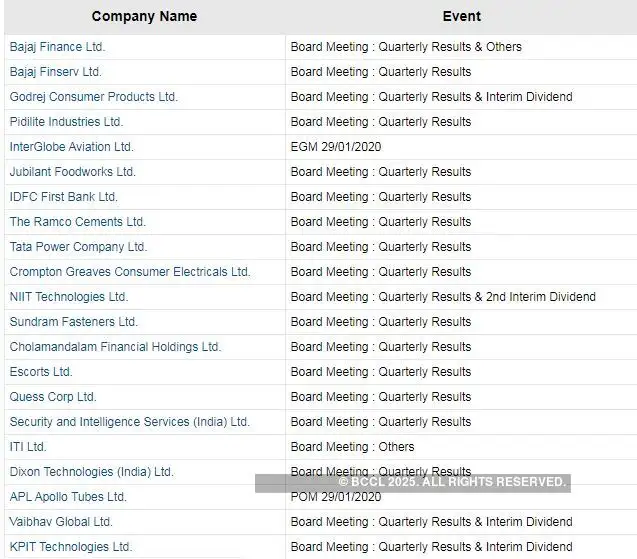Select Vaibhav Global's Quarterly Results & Interim Dividend cell

click(x=461, y=522)
